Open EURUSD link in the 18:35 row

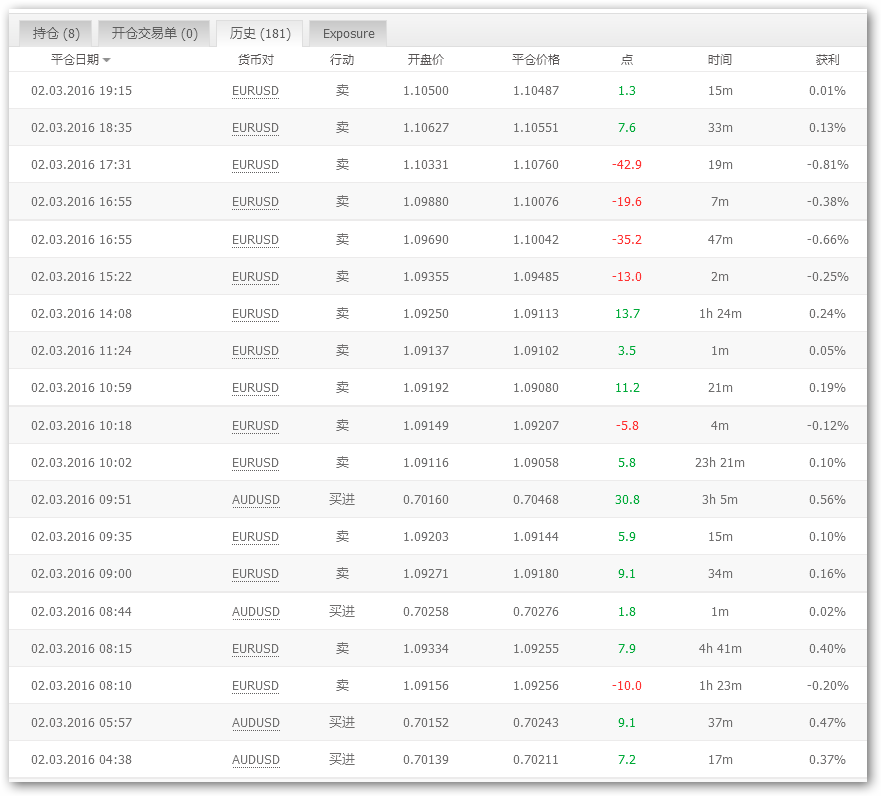pos(256,128)
